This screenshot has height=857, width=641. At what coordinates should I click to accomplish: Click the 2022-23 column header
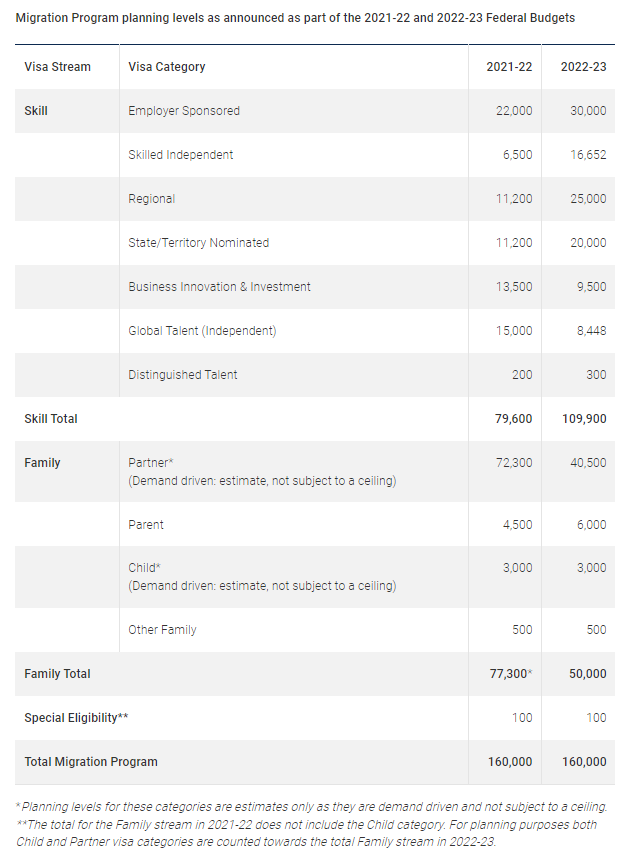(583, 67)
